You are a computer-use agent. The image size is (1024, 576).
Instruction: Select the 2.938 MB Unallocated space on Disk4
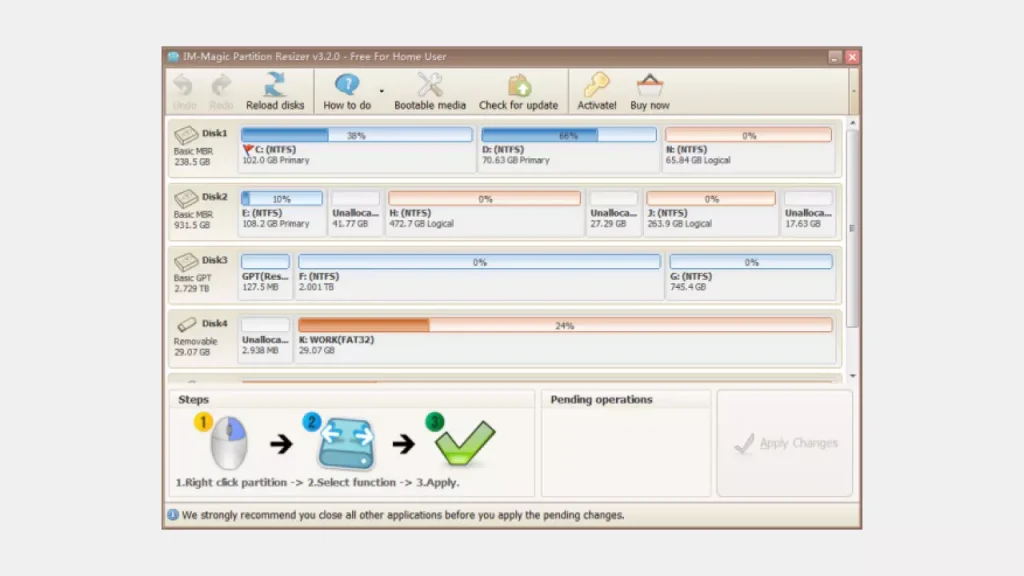(x=265, y=338)
